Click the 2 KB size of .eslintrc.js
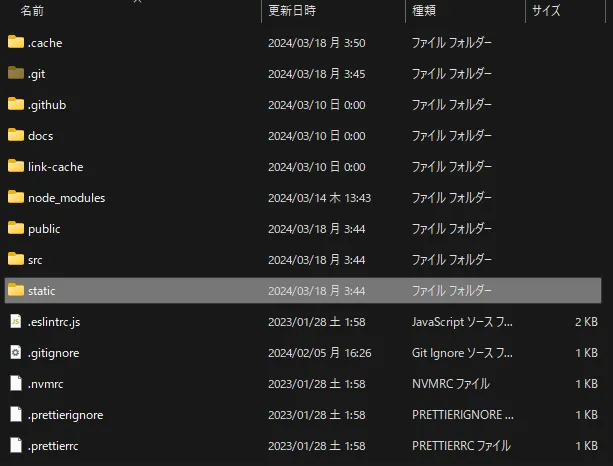 click(585, 321)
